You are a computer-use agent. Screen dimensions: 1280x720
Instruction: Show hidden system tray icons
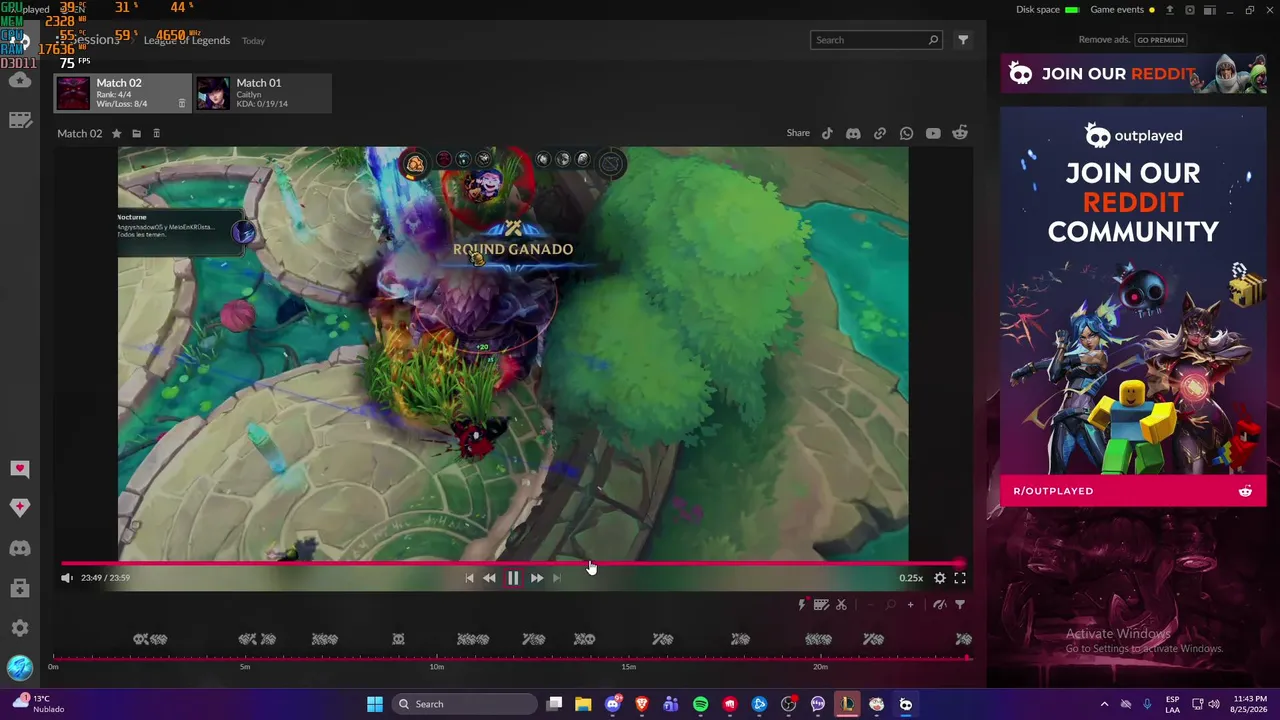point(1104,704)
